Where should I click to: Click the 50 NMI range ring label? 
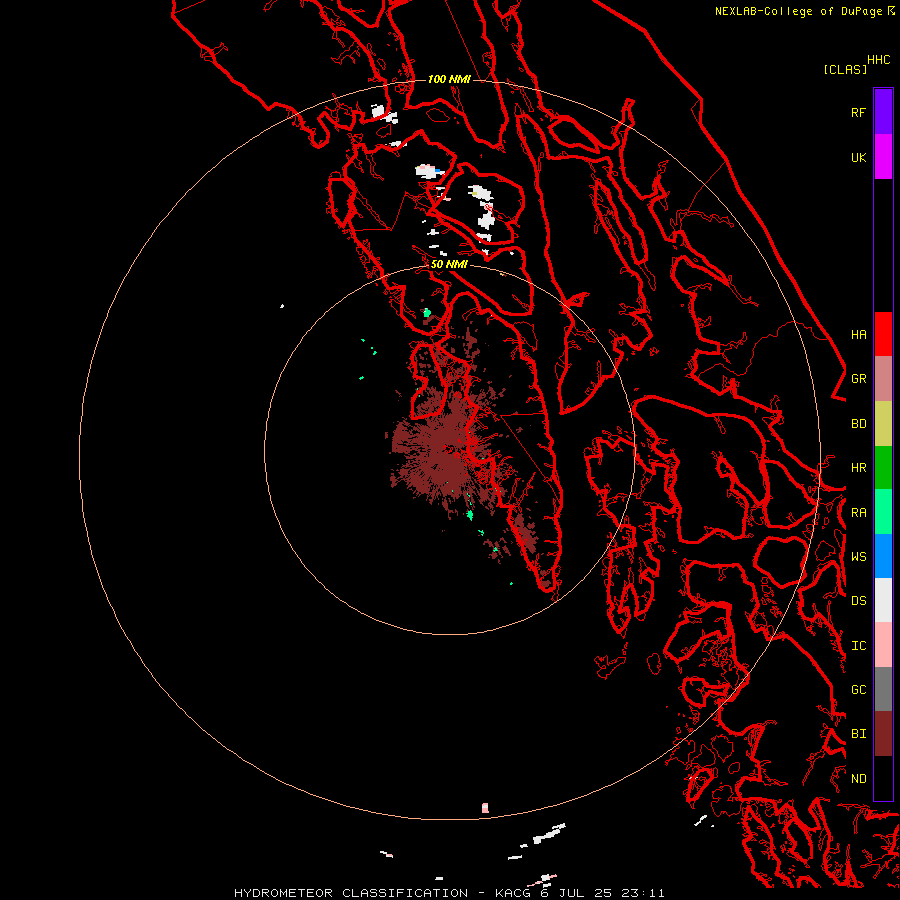449,264
